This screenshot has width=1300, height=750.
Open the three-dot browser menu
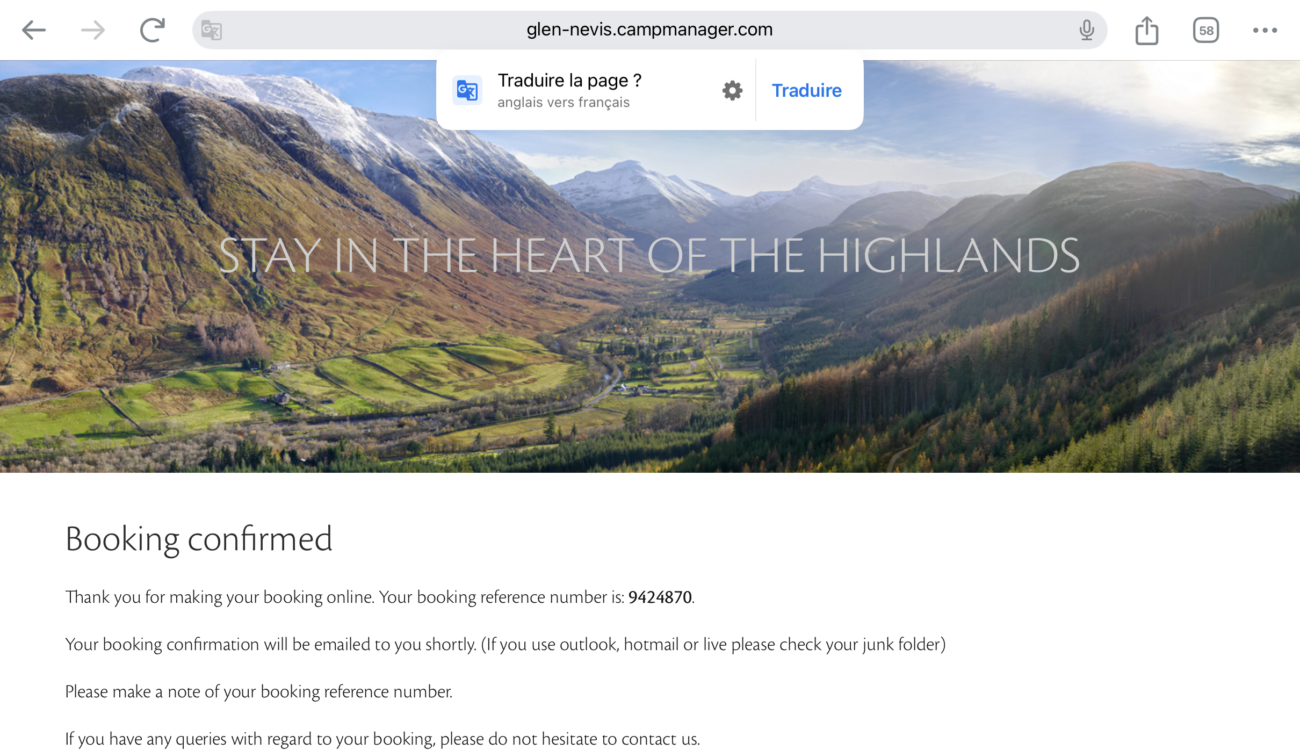pos(1265,30)
